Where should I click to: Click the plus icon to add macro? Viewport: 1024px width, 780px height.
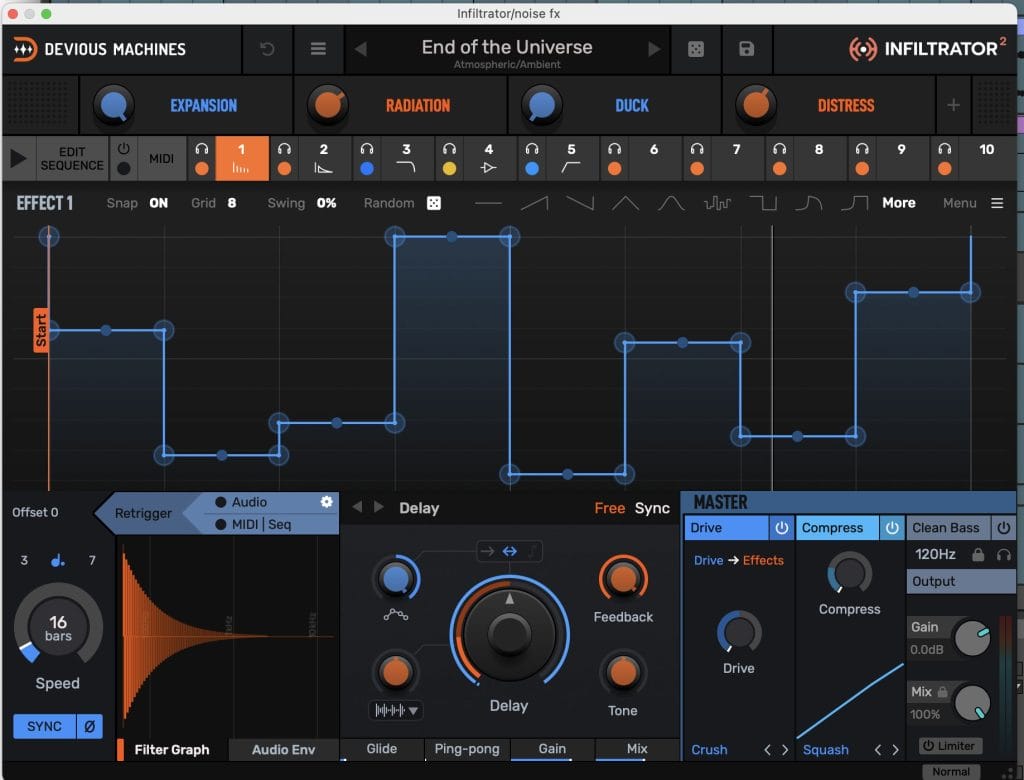pyautogui.click(x=953, y=105)
